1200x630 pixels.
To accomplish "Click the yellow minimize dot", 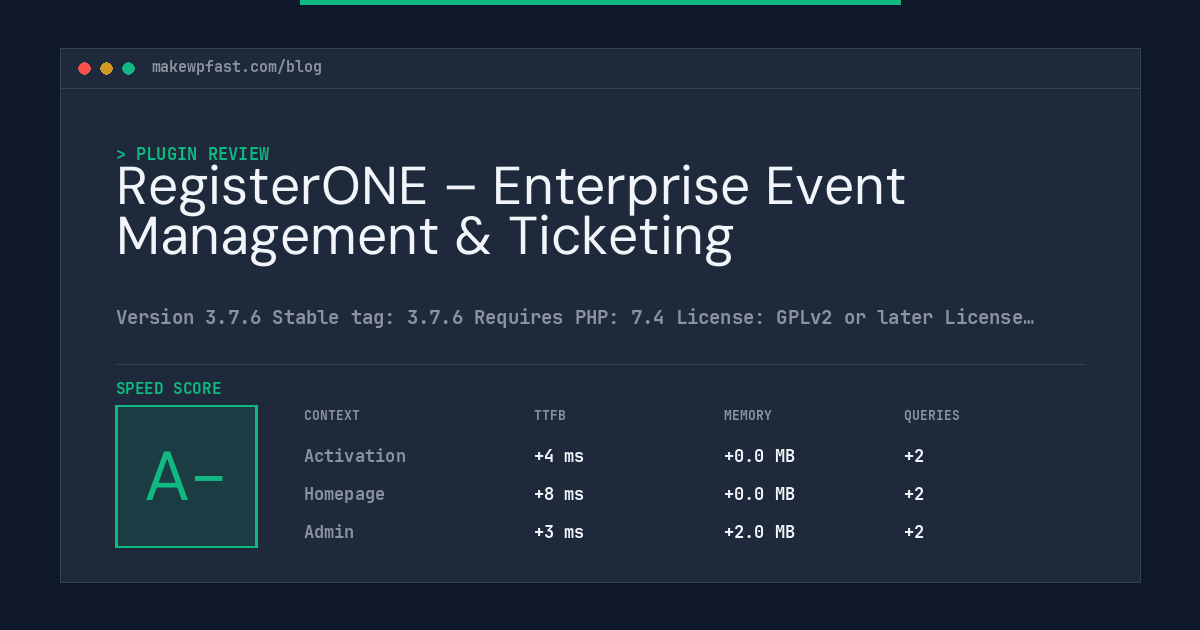I will point(106,68).
